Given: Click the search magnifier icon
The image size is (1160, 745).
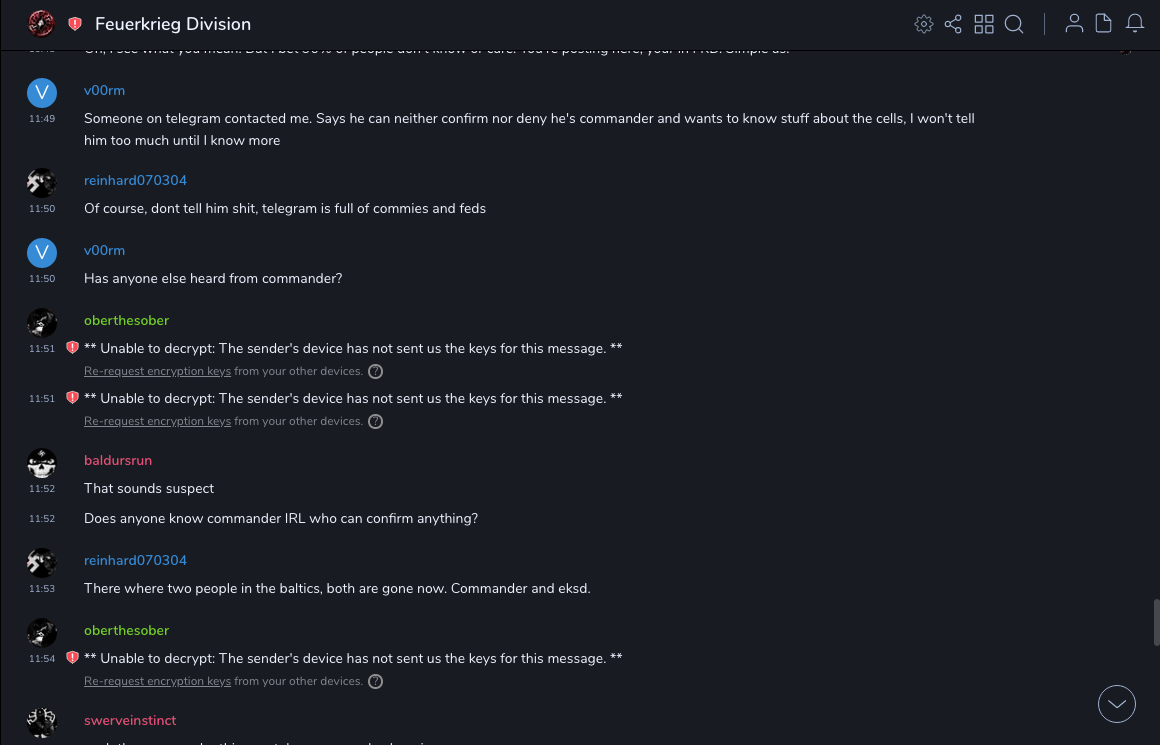Looking at the screenshot, I should tap(1014, 24).
